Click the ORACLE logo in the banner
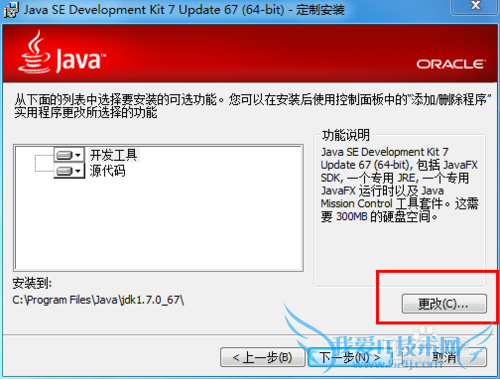The image size is (500, 379). tap(451, 64)
